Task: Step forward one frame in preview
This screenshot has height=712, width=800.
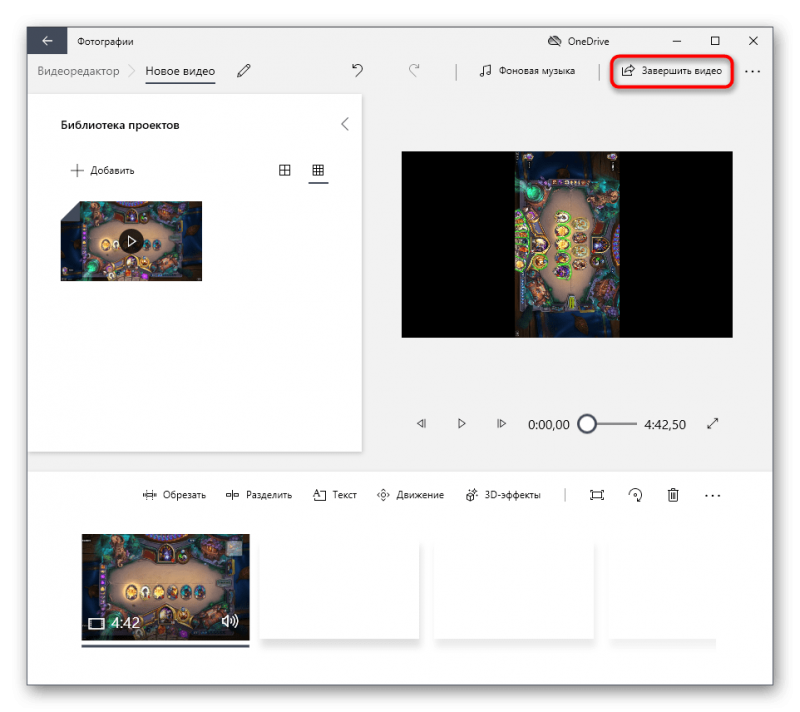Action: pos(501,423)
